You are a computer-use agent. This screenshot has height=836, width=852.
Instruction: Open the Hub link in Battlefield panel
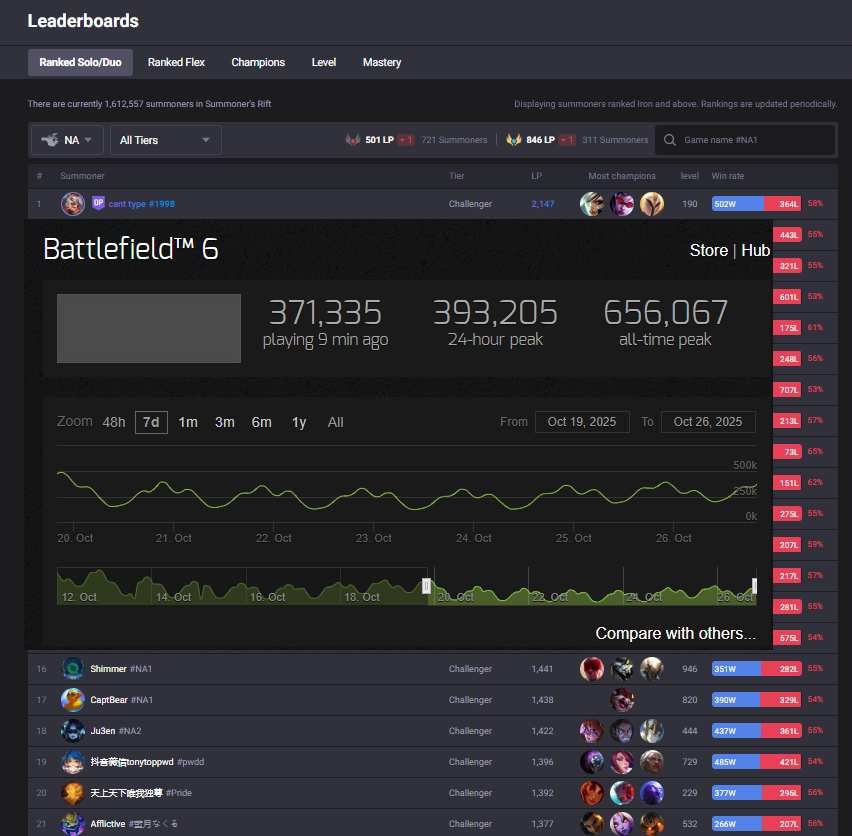755,250
